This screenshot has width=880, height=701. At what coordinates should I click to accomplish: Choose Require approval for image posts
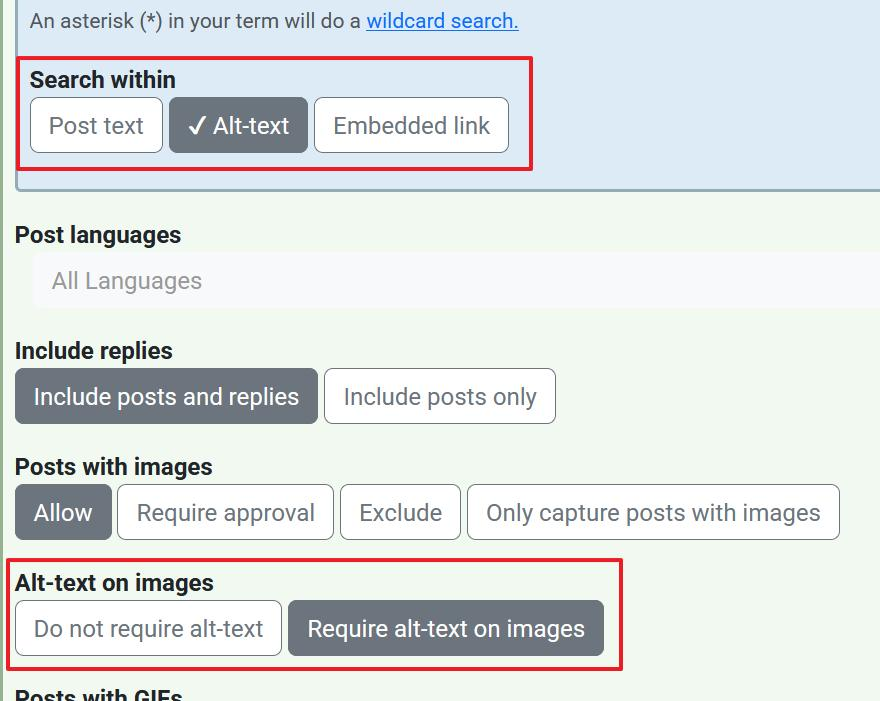point(225,513)
